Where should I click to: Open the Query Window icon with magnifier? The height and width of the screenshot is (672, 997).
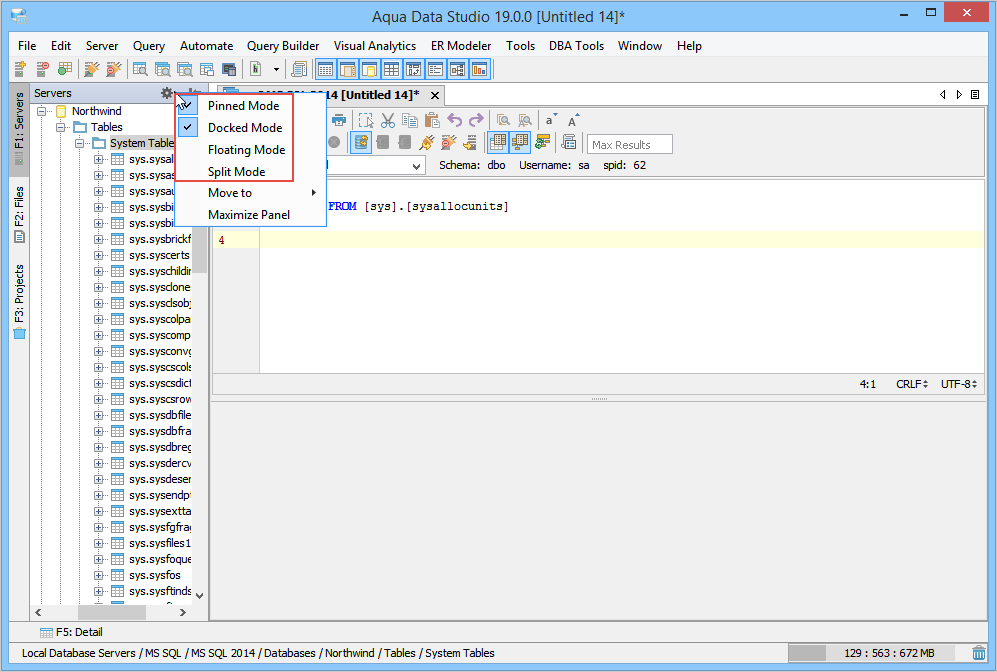(x=140, y=69)
